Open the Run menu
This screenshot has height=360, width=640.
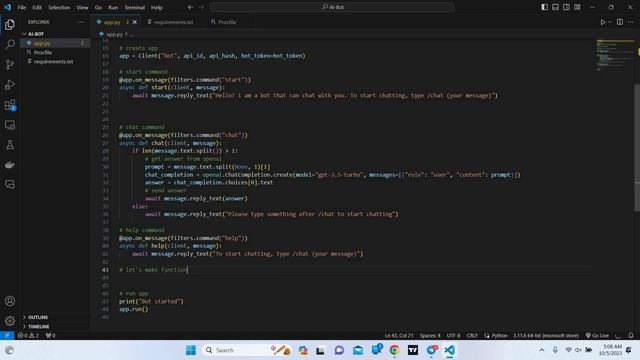click(113, 7)
